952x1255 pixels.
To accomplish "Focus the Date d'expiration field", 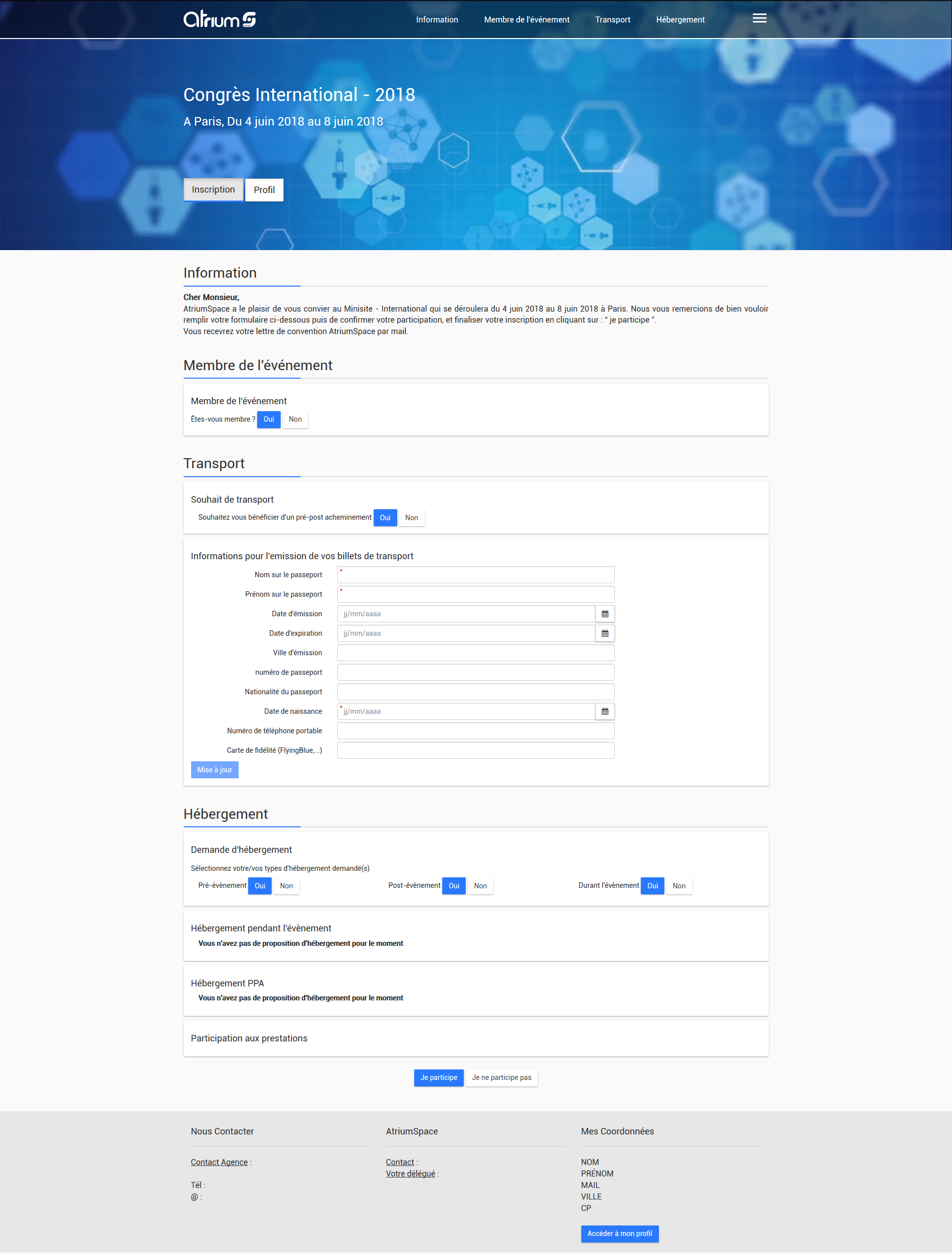I will pyautogui.click(x=466, y=633).
